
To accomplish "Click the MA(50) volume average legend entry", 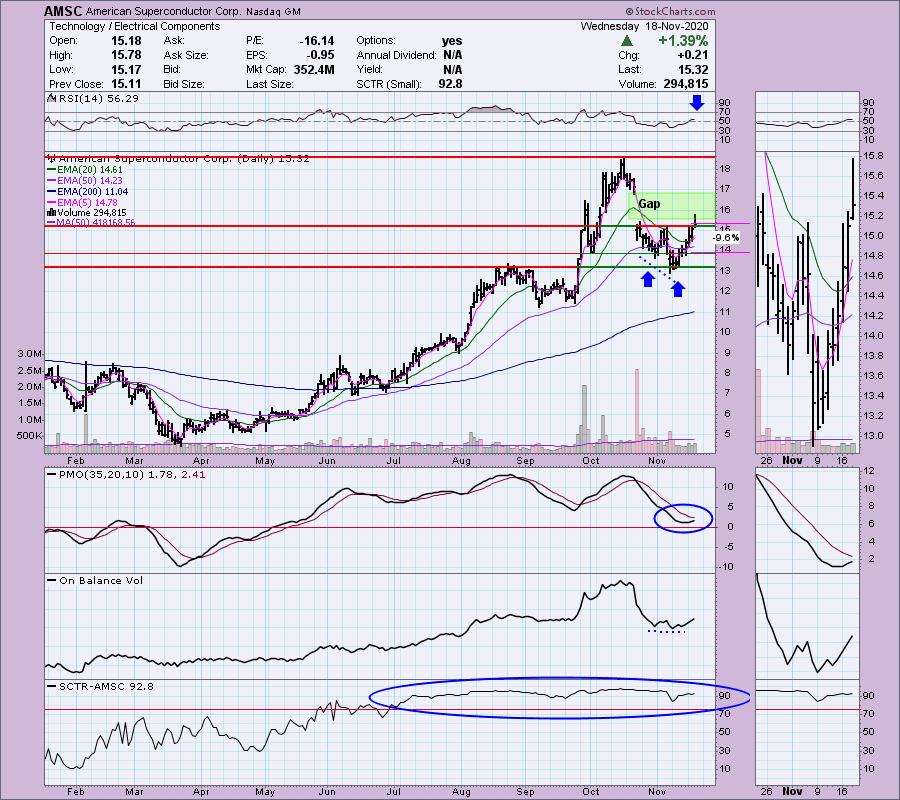I will (x=91, y=222).
